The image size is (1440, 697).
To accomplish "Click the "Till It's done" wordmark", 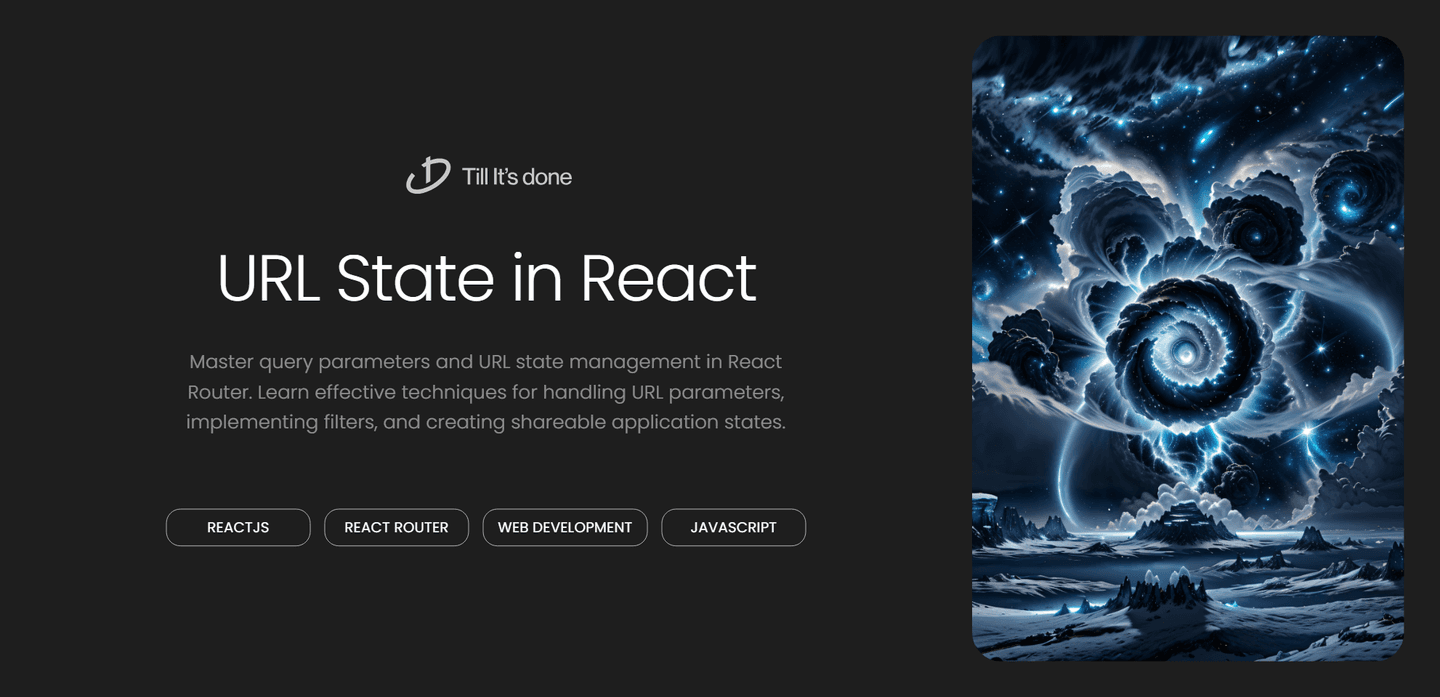I will coord(516,176).
